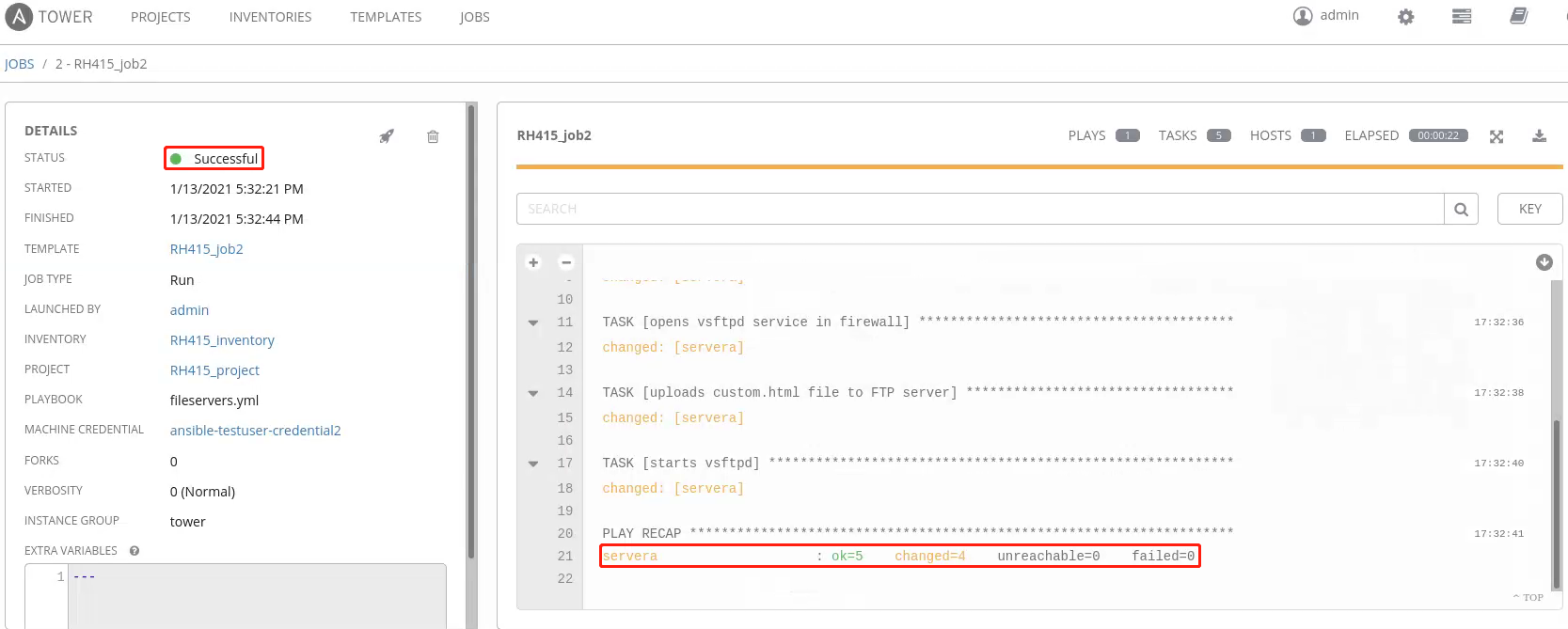The height and width of the screenshot is (629, 1568).
Task: Collapse the starts vsftpd task
Action: point(533,464)
